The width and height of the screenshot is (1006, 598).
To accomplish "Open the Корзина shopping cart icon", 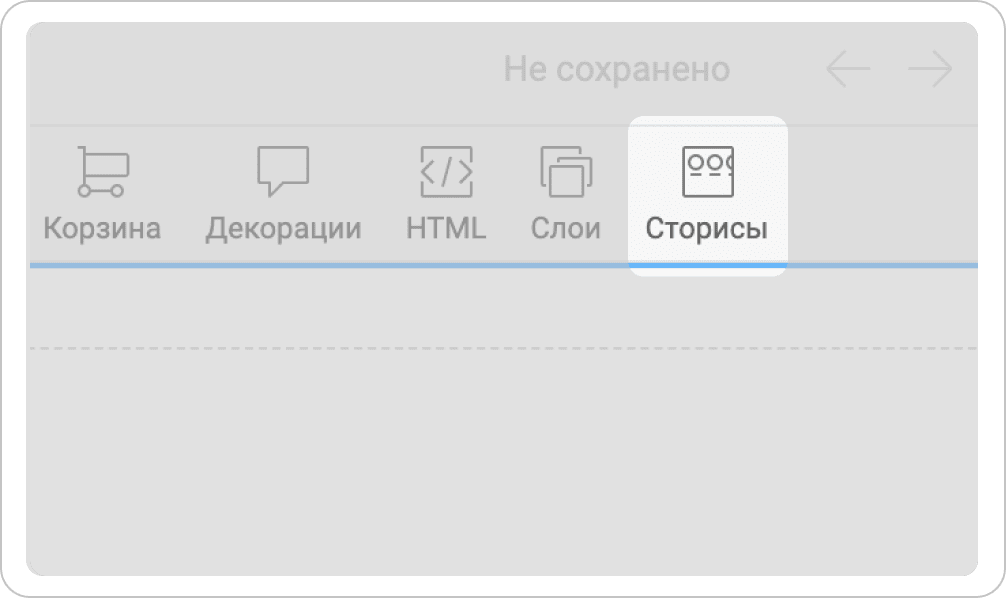I will pyautogui.click(x=103, y=171).
